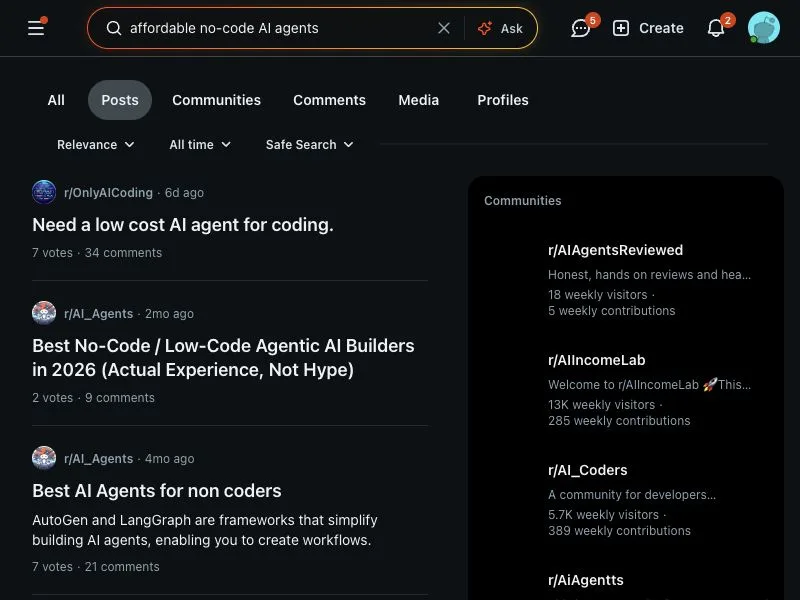Click 'Welcome to r/AIIncomeLab' description
The height and width of the screenshot is (600, 800).
(x=649, y=385)
